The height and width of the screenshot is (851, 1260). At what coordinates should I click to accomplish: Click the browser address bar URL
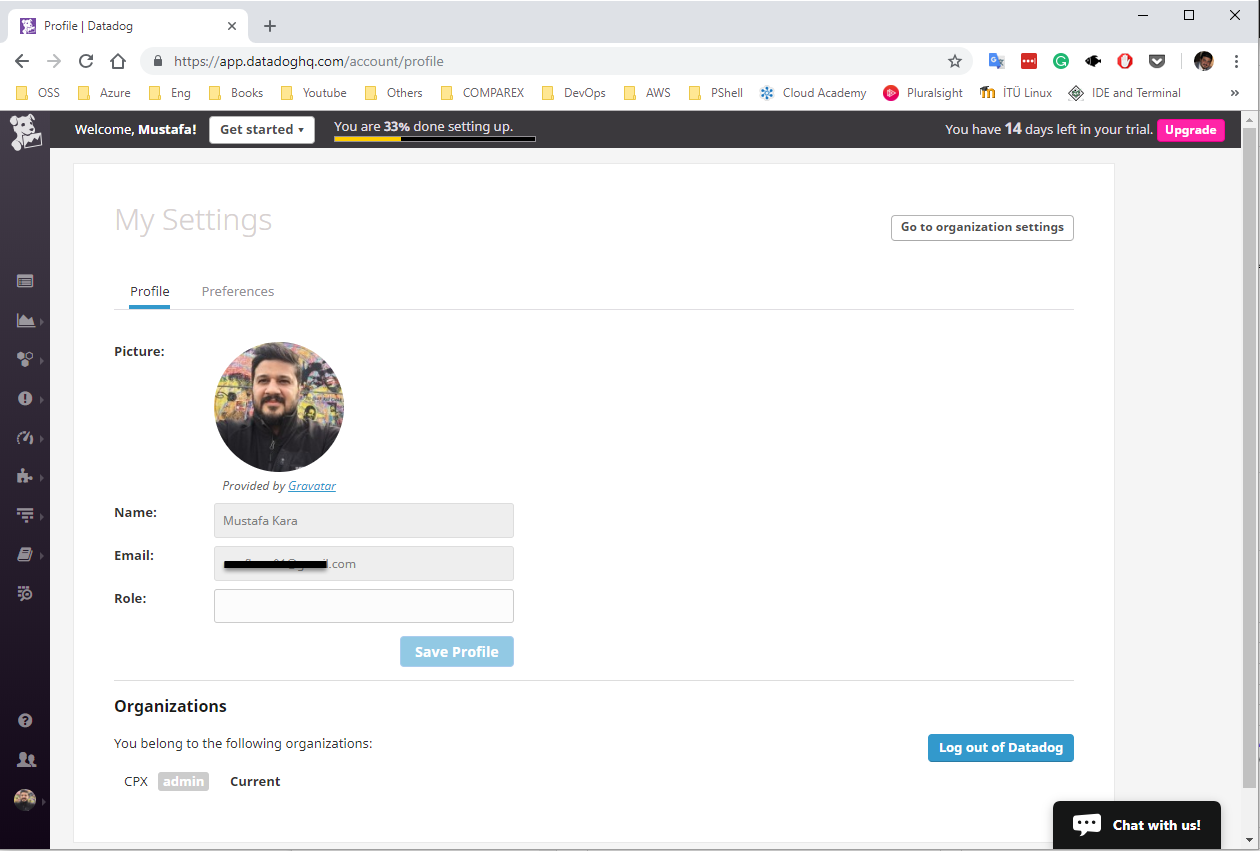(x=308, y=61)
